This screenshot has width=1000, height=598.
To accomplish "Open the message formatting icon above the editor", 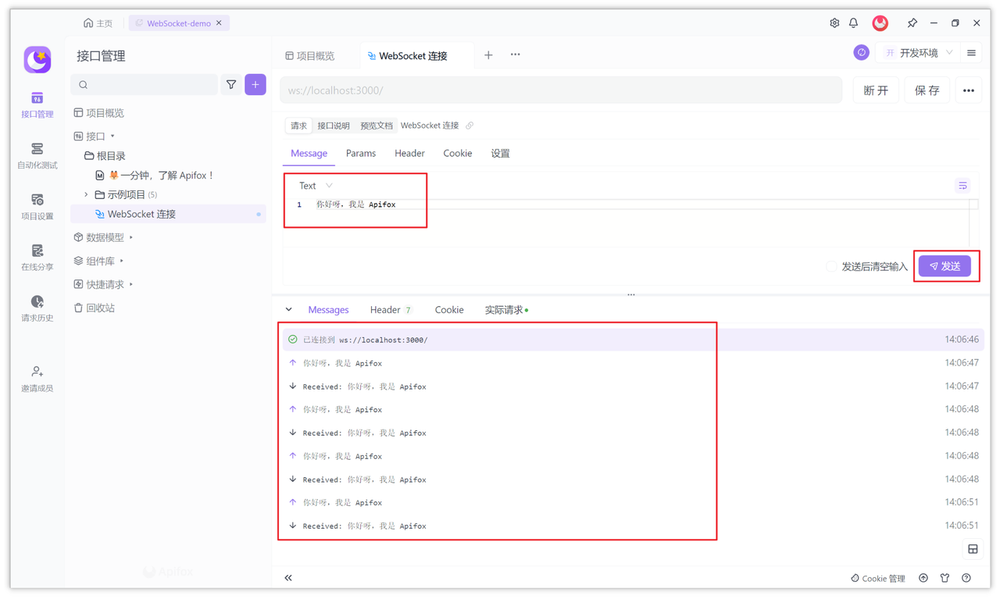I will (962, 185).
